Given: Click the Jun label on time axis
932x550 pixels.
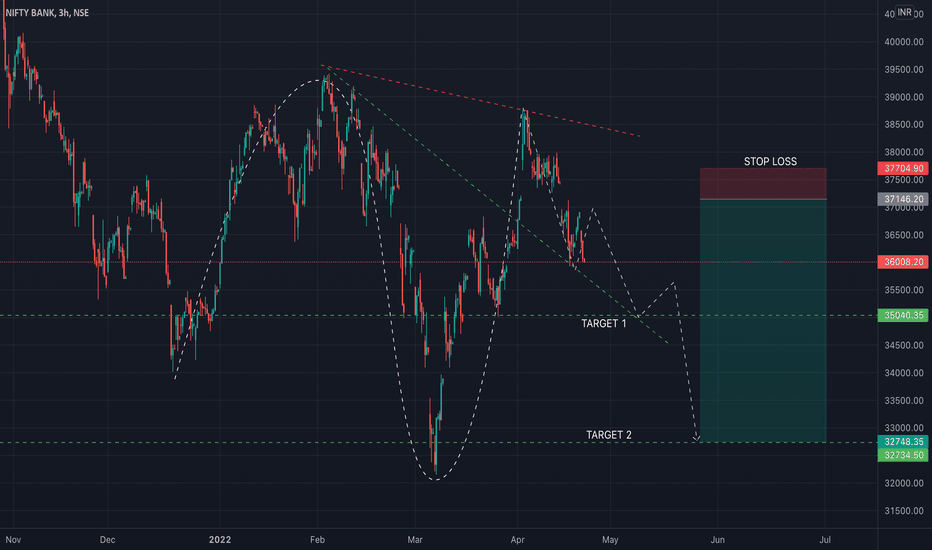Looking at the screenshot, I should [718, 540].
